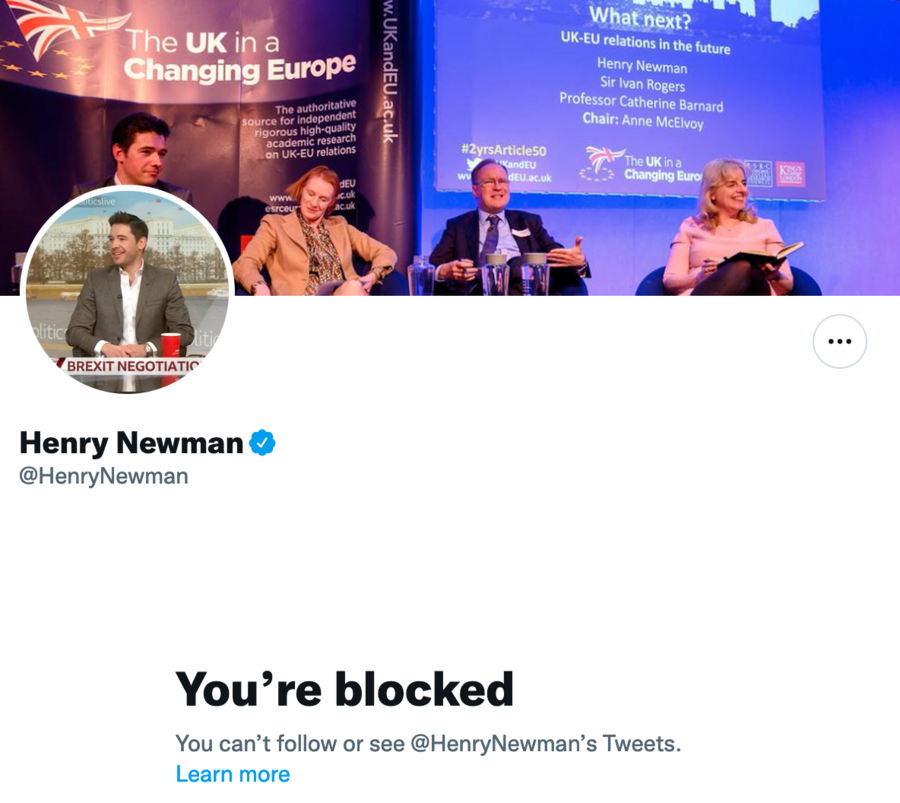Click the red mug in the profile photo
The width and height of the screenshot is (900, 803).
pyautogui.click(x=171, y=344)
